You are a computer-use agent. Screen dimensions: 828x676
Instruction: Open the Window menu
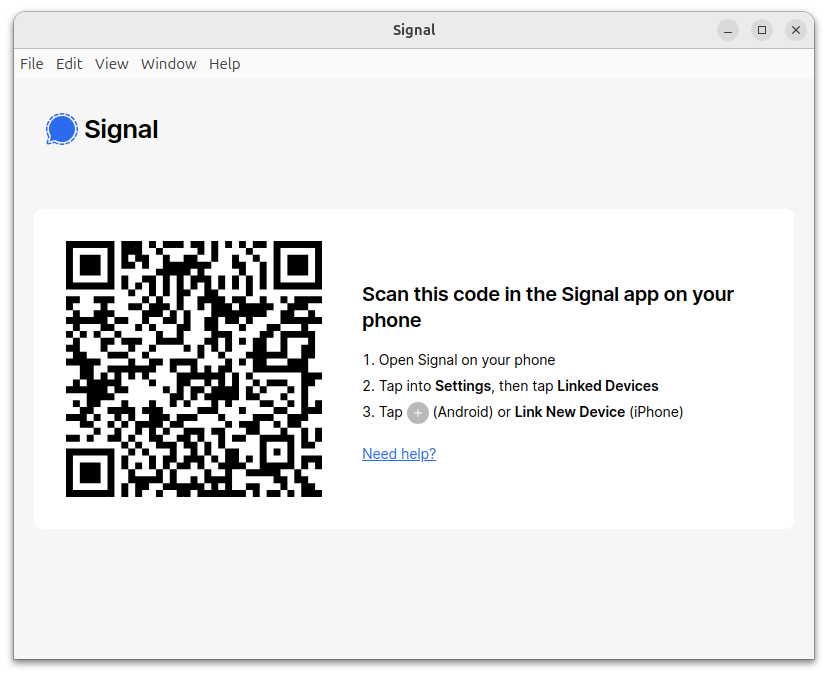(x=168, y=64)
